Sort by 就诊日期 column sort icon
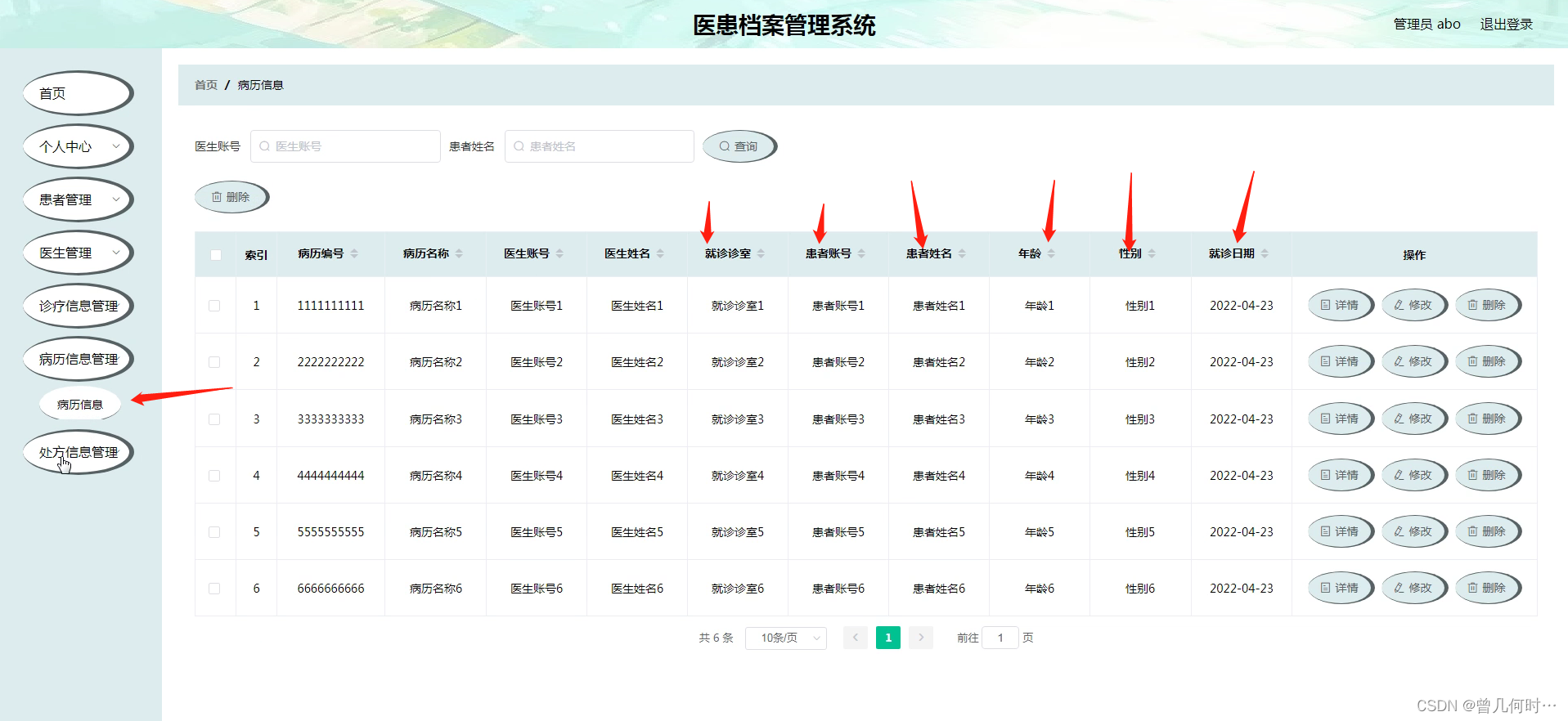1568x721 pixels. coord(1265,254)
